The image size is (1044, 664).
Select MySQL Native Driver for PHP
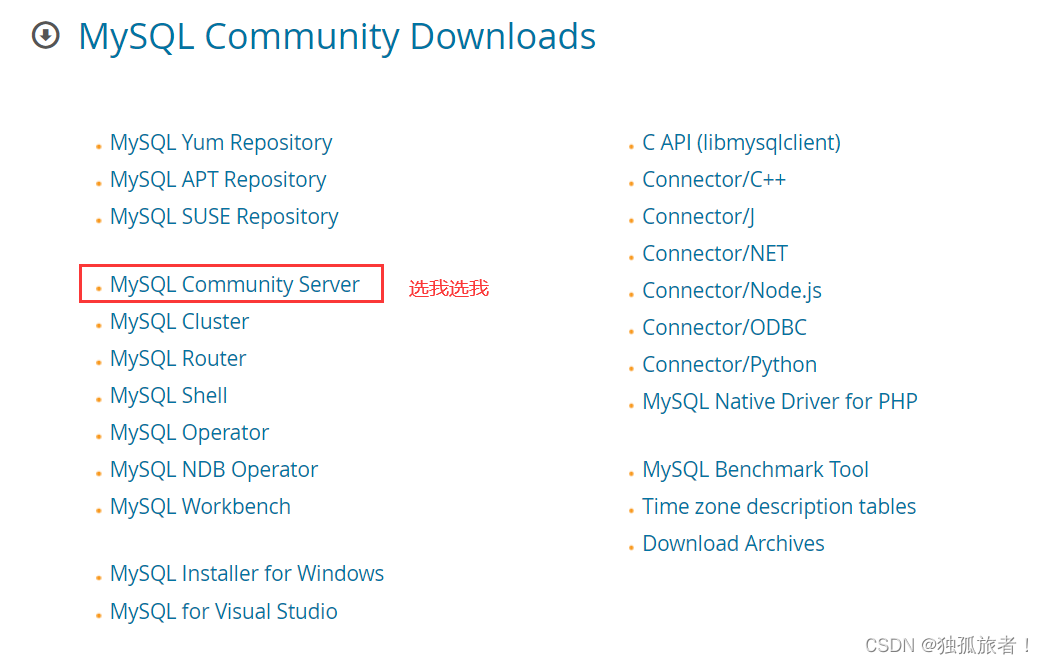(780, 402)
